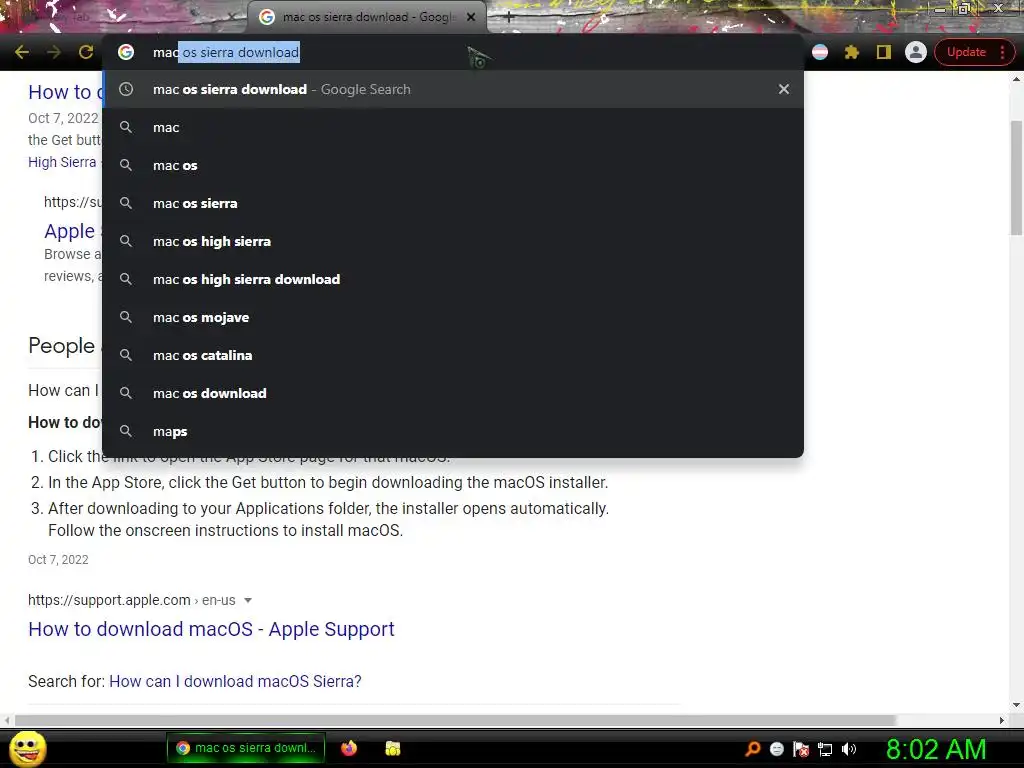Switch to the 'mac os sierra download' Google tab
The height and width of the screenshot is (768, 1024).
tap(367, 17)
